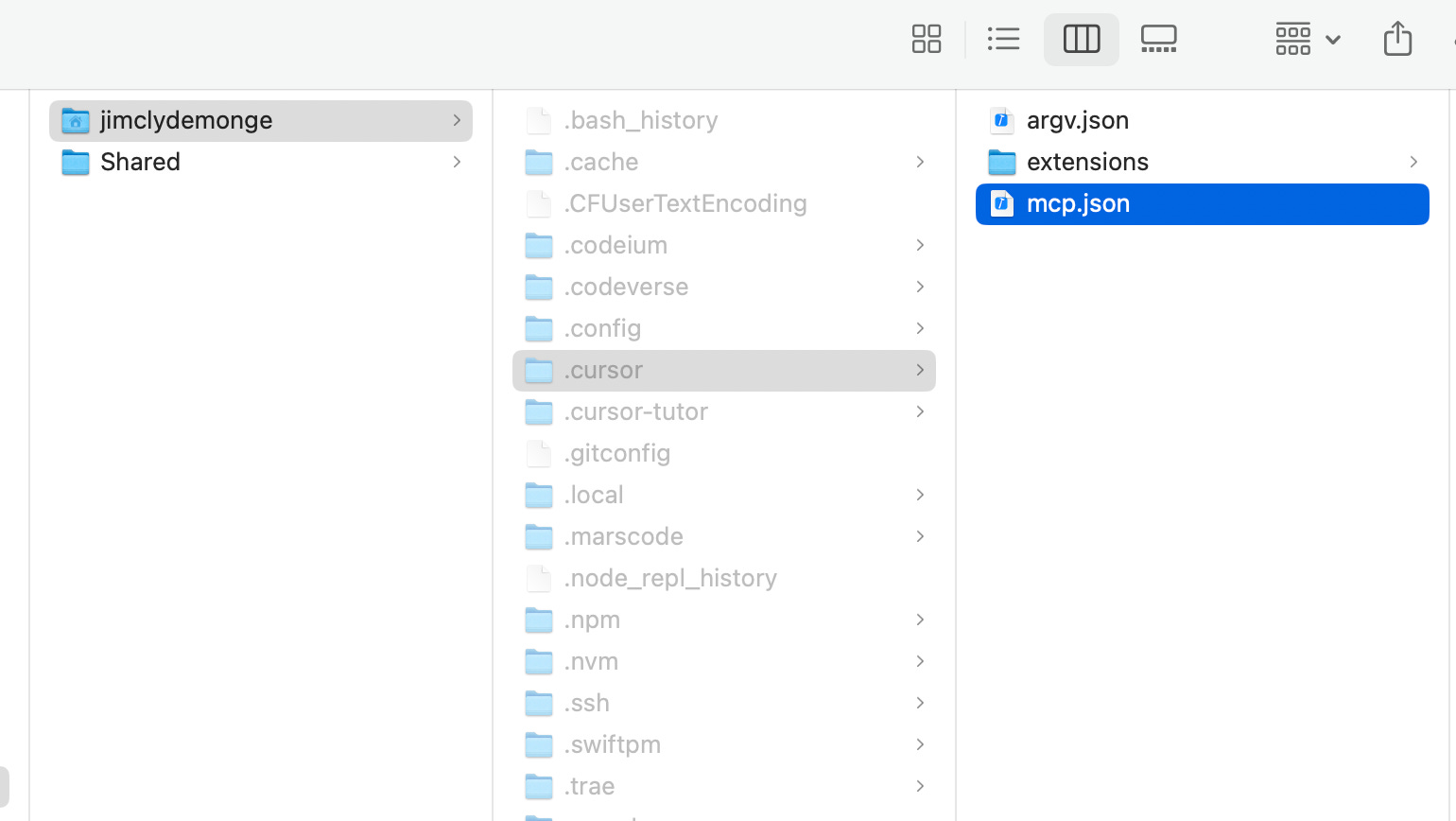Select the mcp.json file
The image size is (1456, 821).
tap(1078, 203)
